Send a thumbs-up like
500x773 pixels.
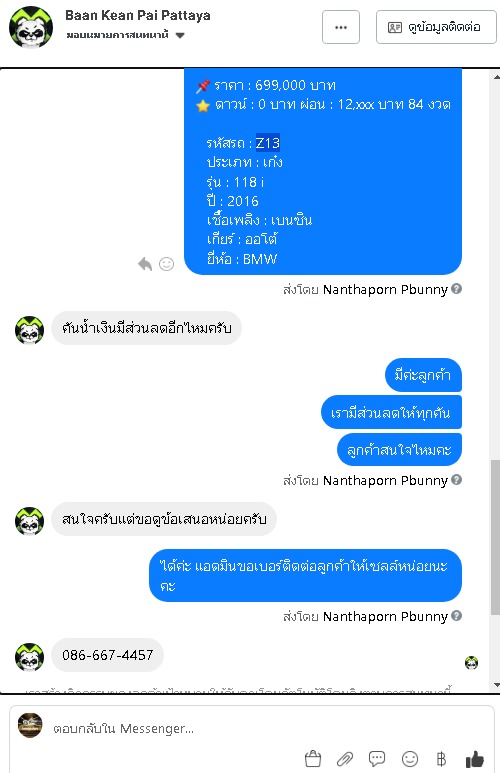click(x=474, y=759)
